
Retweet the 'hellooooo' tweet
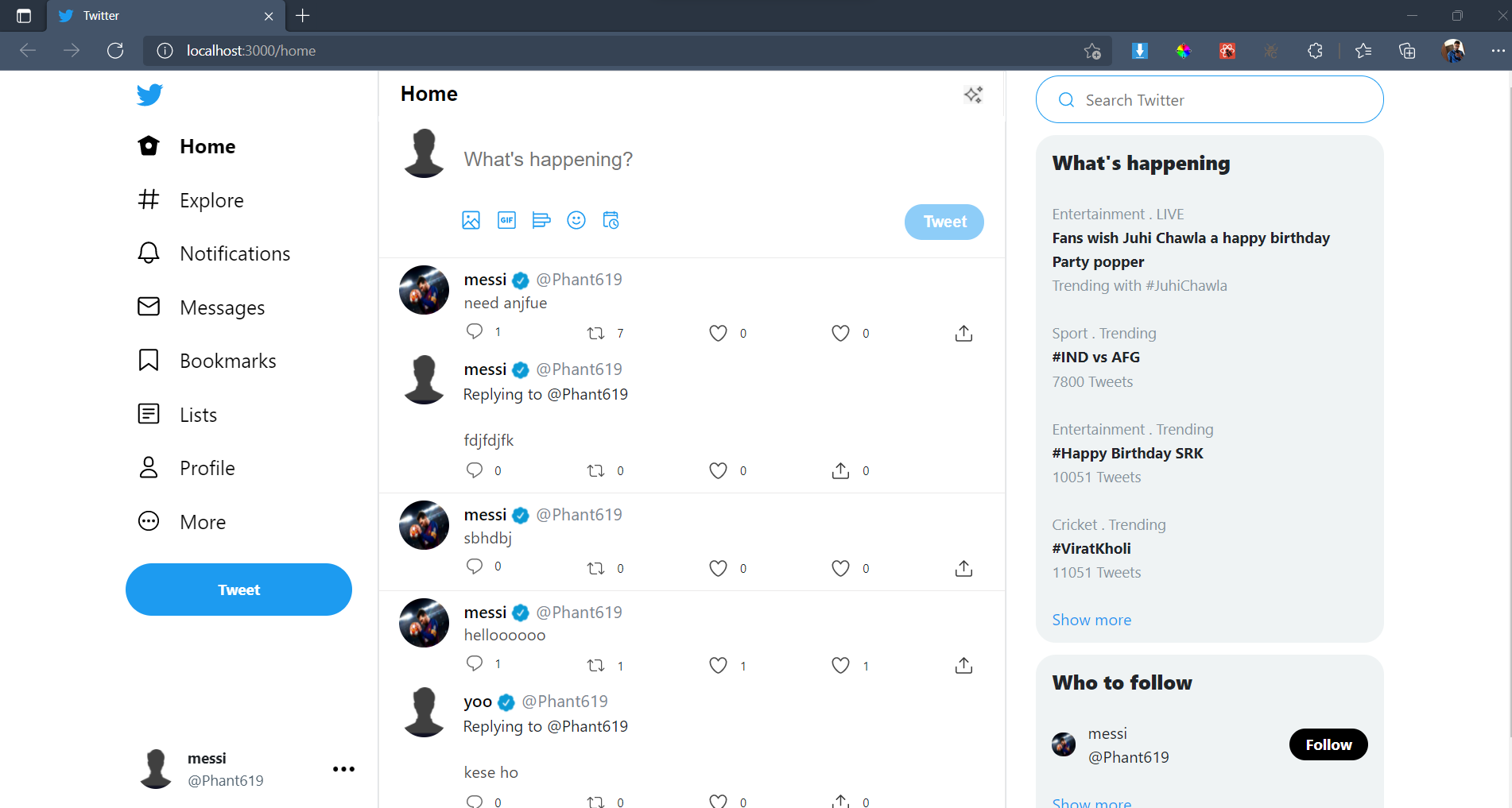[x=595, y=665]
